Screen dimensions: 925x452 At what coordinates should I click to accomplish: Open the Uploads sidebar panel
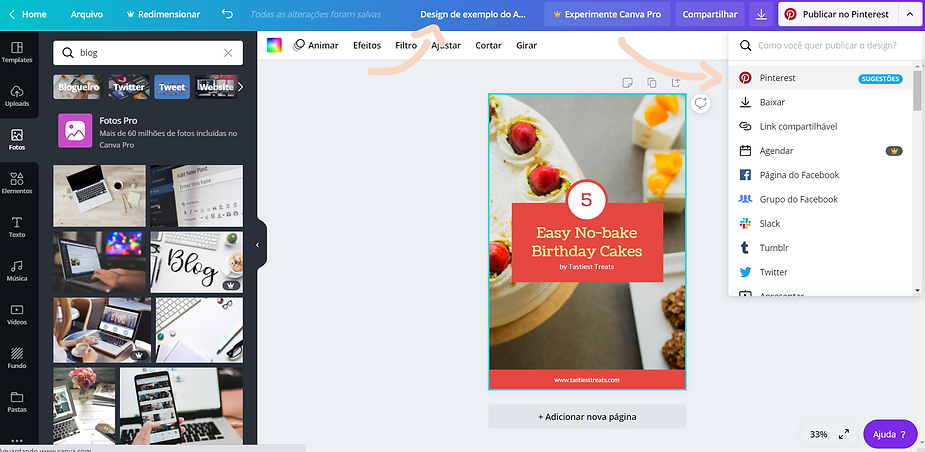click(x=17, y=96)
